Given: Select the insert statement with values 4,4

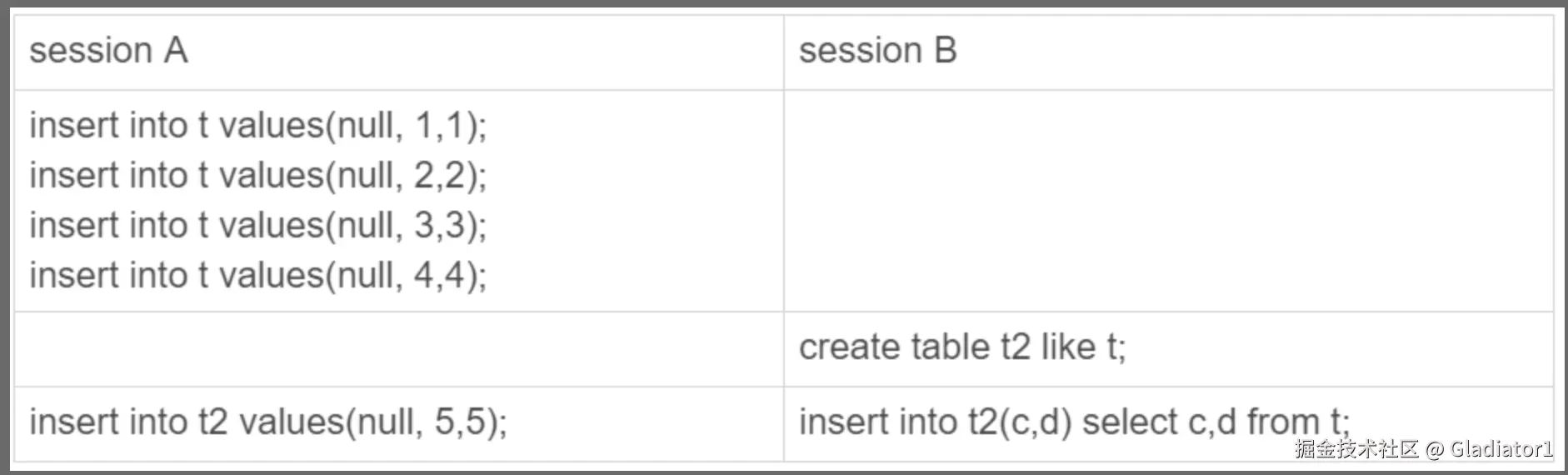Looking at the screenshot, I should 257,276.
